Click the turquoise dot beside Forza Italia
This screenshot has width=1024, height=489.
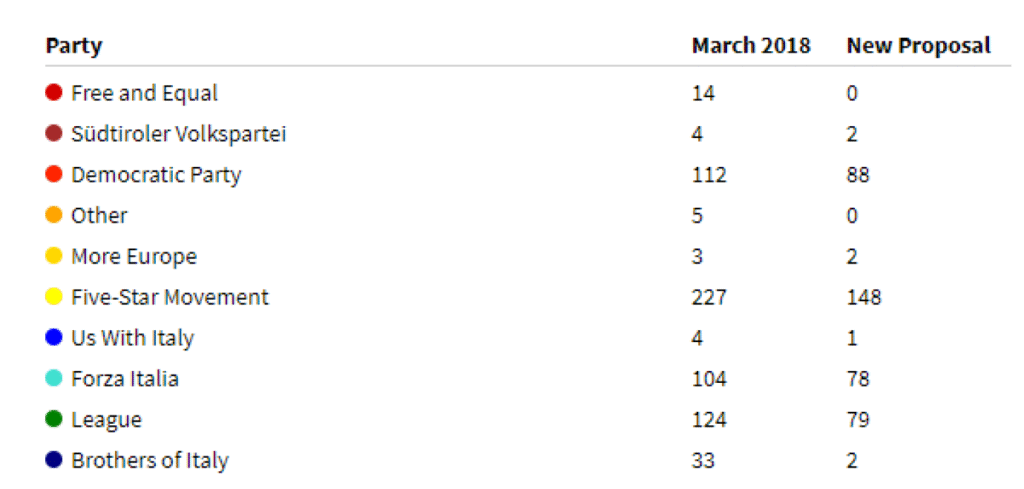coord(54,379)
